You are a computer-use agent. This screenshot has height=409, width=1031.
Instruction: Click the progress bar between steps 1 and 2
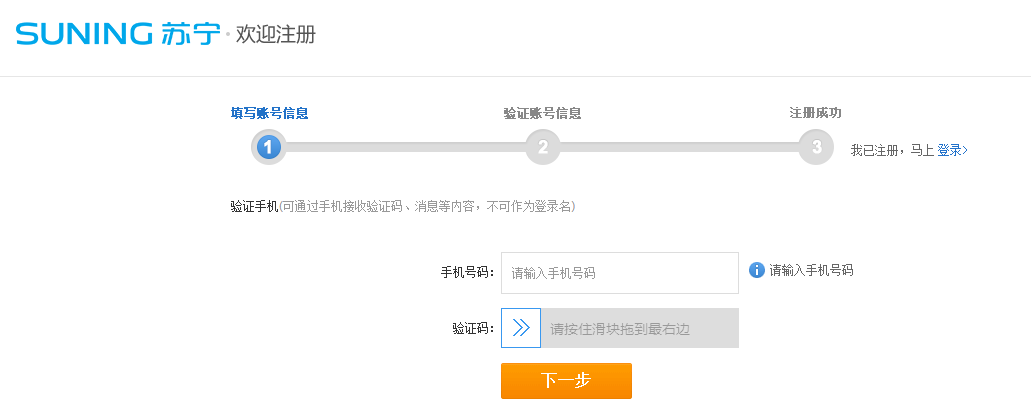click(x=405, y=148)
